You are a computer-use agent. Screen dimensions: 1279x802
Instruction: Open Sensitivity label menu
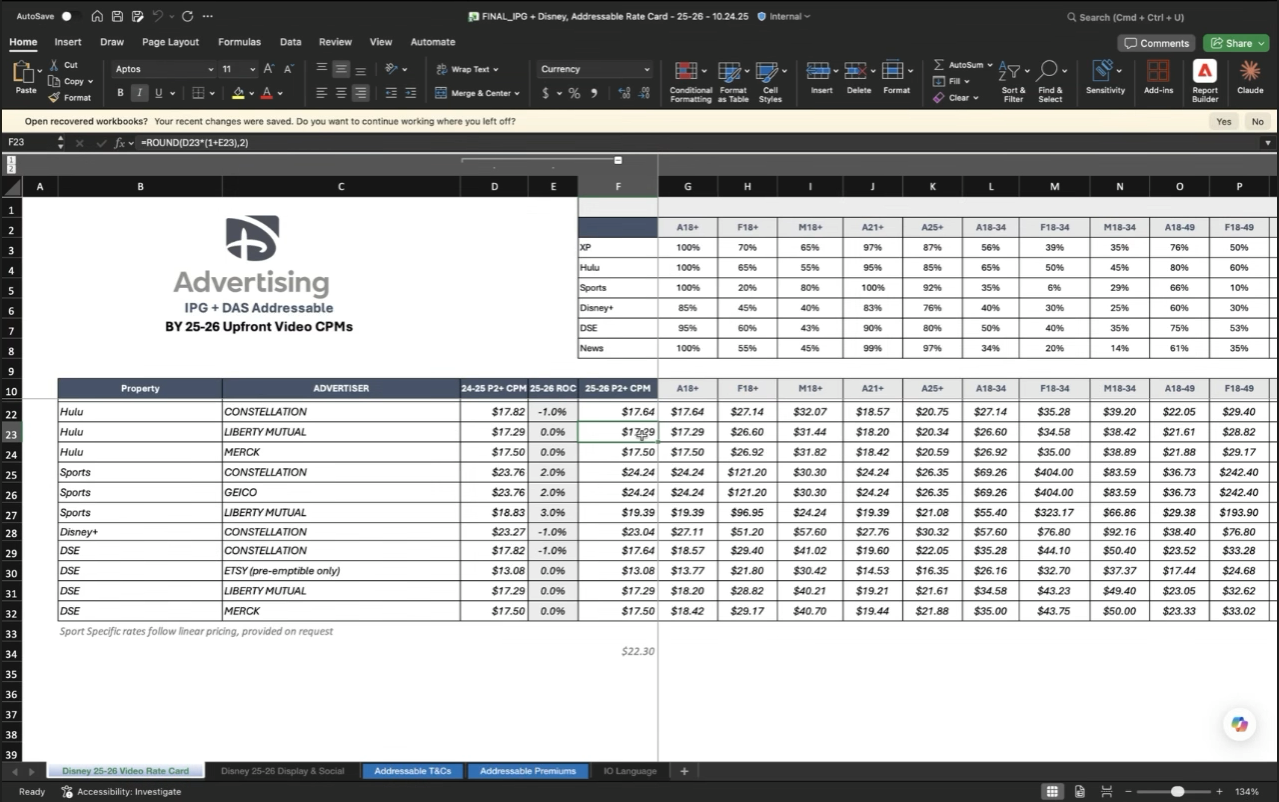pyautogui.click(x=1105, y=78)
